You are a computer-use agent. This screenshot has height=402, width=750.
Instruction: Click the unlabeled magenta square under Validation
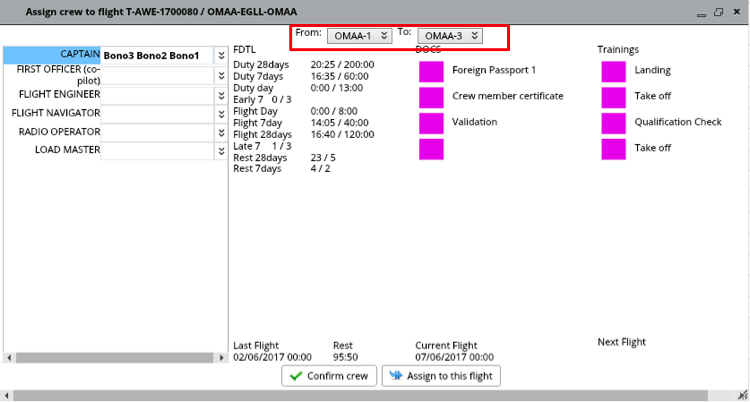click(x=430, y=149)
